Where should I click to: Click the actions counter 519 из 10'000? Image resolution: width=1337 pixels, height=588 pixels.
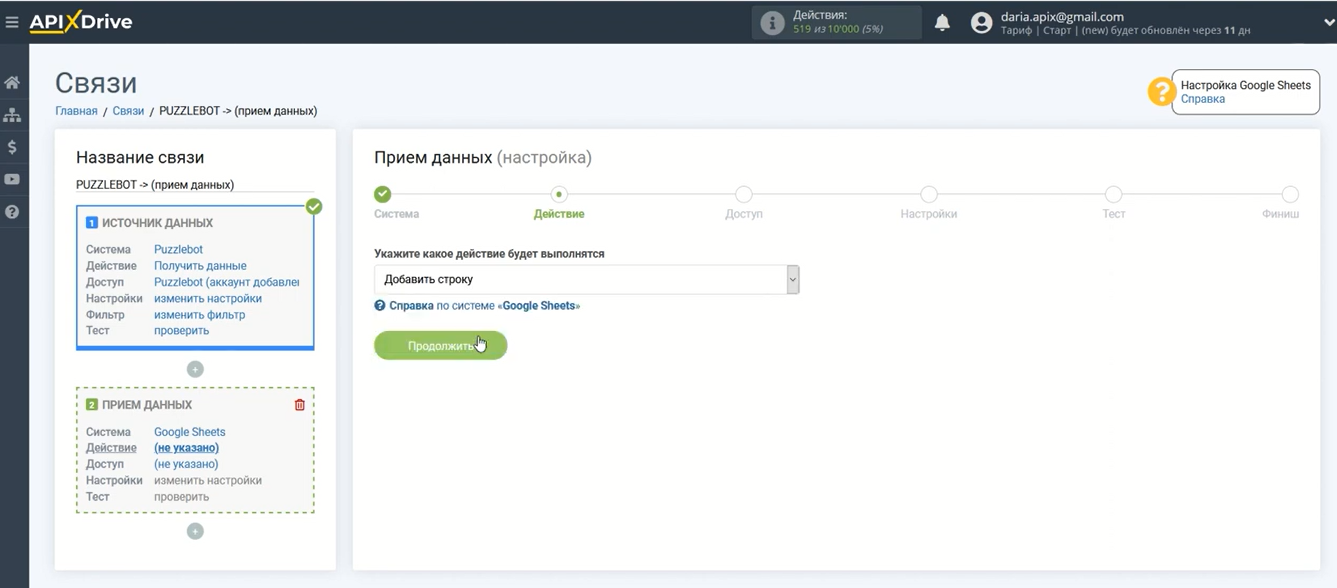click(838, 29)
